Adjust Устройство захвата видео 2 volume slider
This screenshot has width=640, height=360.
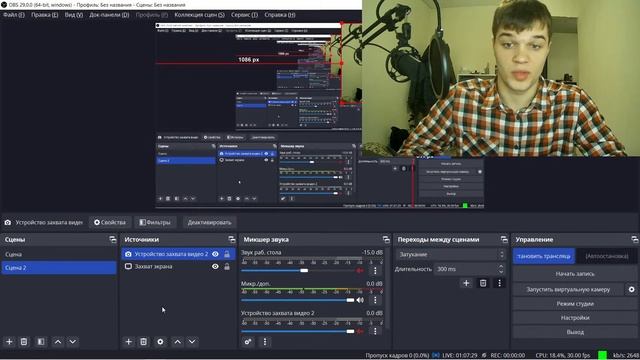tap(350, 331)
